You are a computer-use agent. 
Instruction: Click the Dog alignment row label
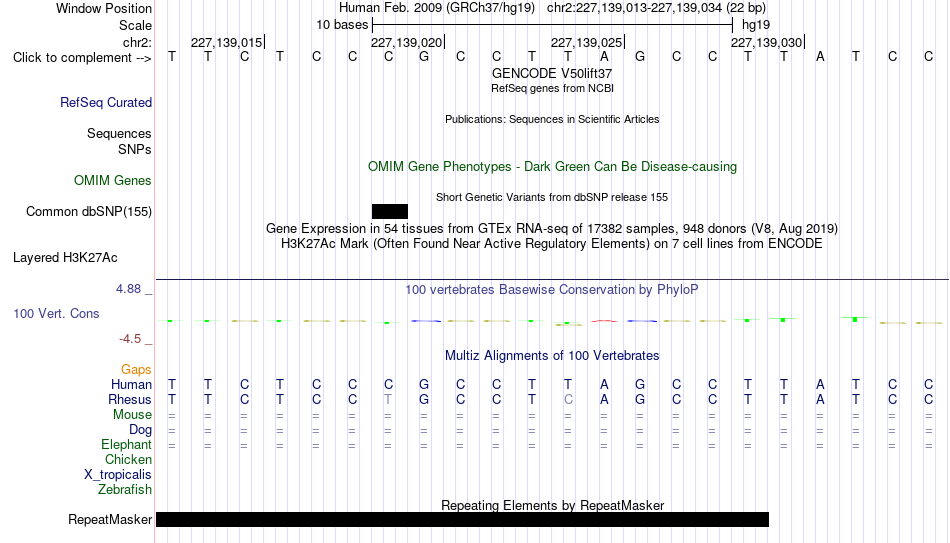140,430
